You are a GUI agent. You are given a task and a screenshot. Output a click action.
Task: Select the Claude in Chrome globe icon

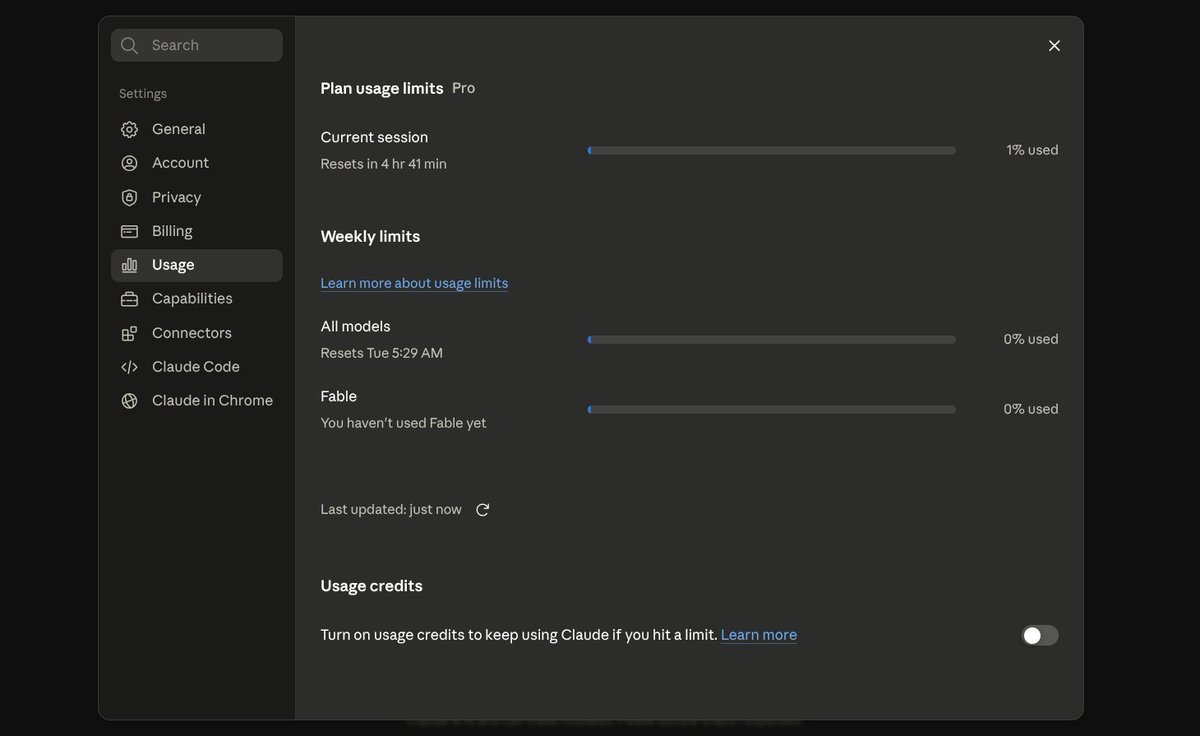click(129, 401)
